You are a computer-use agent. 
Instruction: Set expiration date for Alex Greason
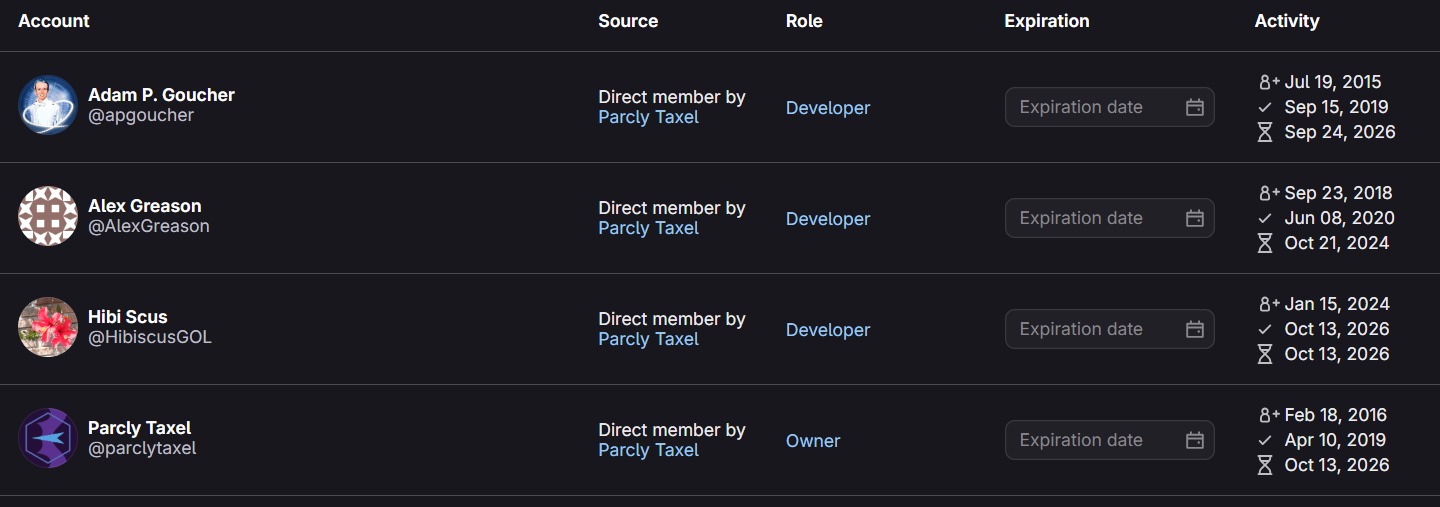click(x=1109, y=218)
